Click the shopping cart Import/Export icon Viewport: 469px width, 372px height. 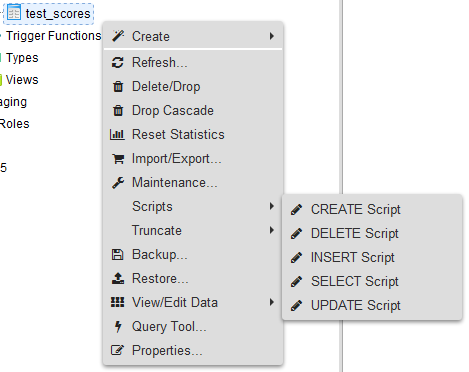[x=118, y=159]
